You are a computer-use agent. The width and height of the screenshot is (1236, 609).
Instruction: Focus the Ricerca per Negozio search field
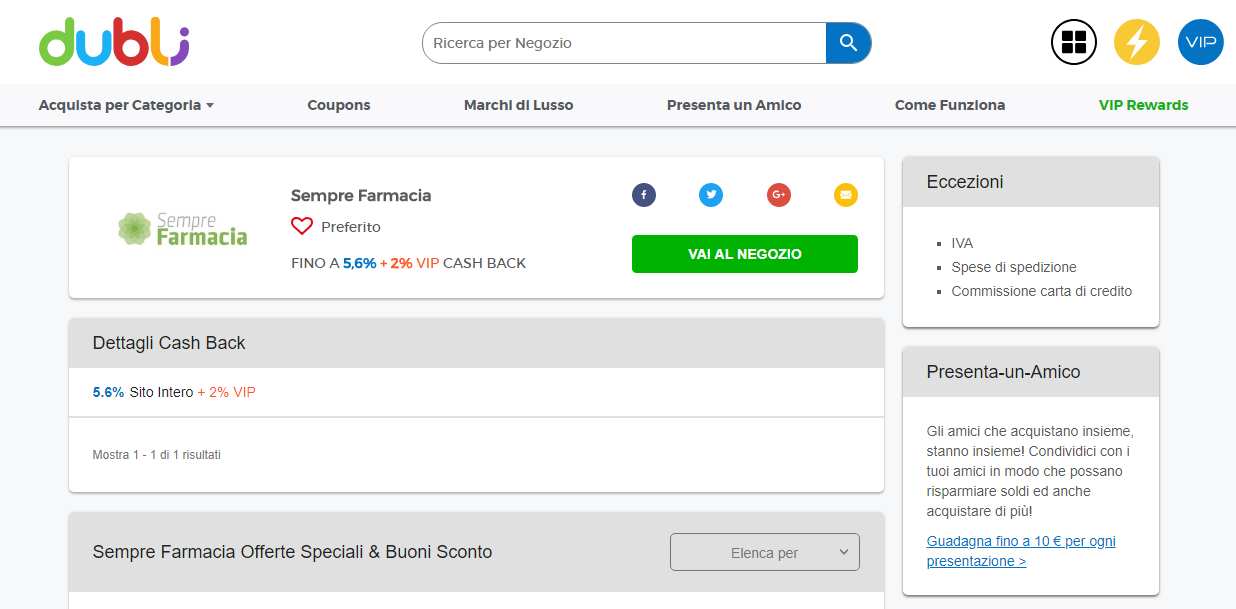pyautogui.click(x=624, y=43)
